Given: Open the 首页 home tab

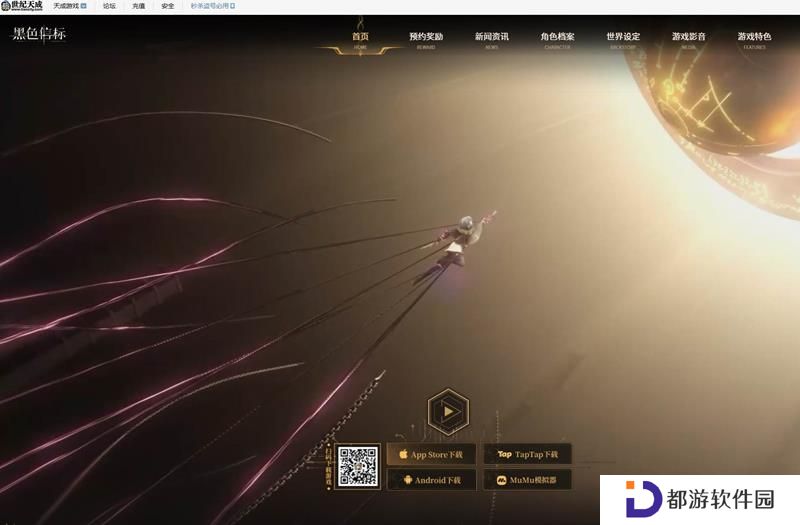Looking at the screenshot, I should pyautogui.click(x=360, y=38).
